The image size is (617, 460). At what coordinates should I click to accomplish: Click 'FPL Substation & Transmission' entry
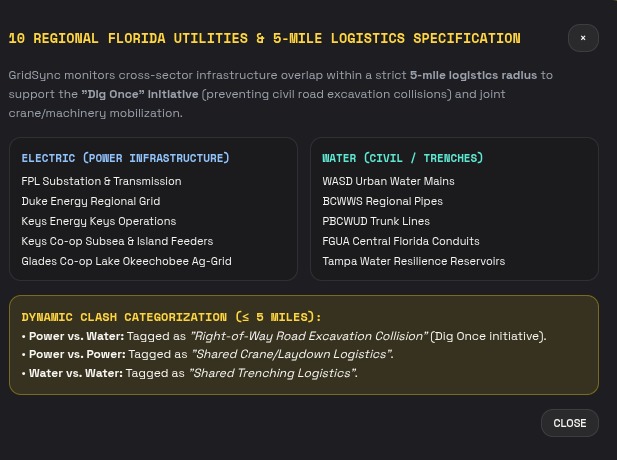[102, 181]
